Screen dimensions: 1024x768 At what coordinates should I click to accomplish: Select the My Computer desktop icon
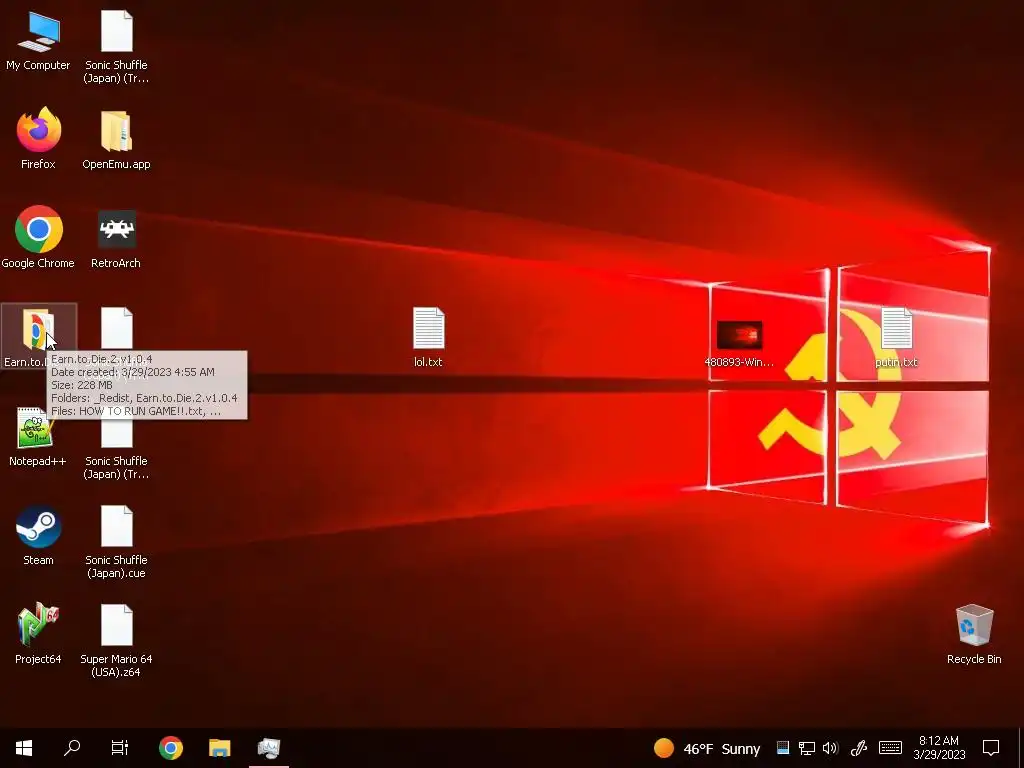pyautogui.click(x=38, y=40)
